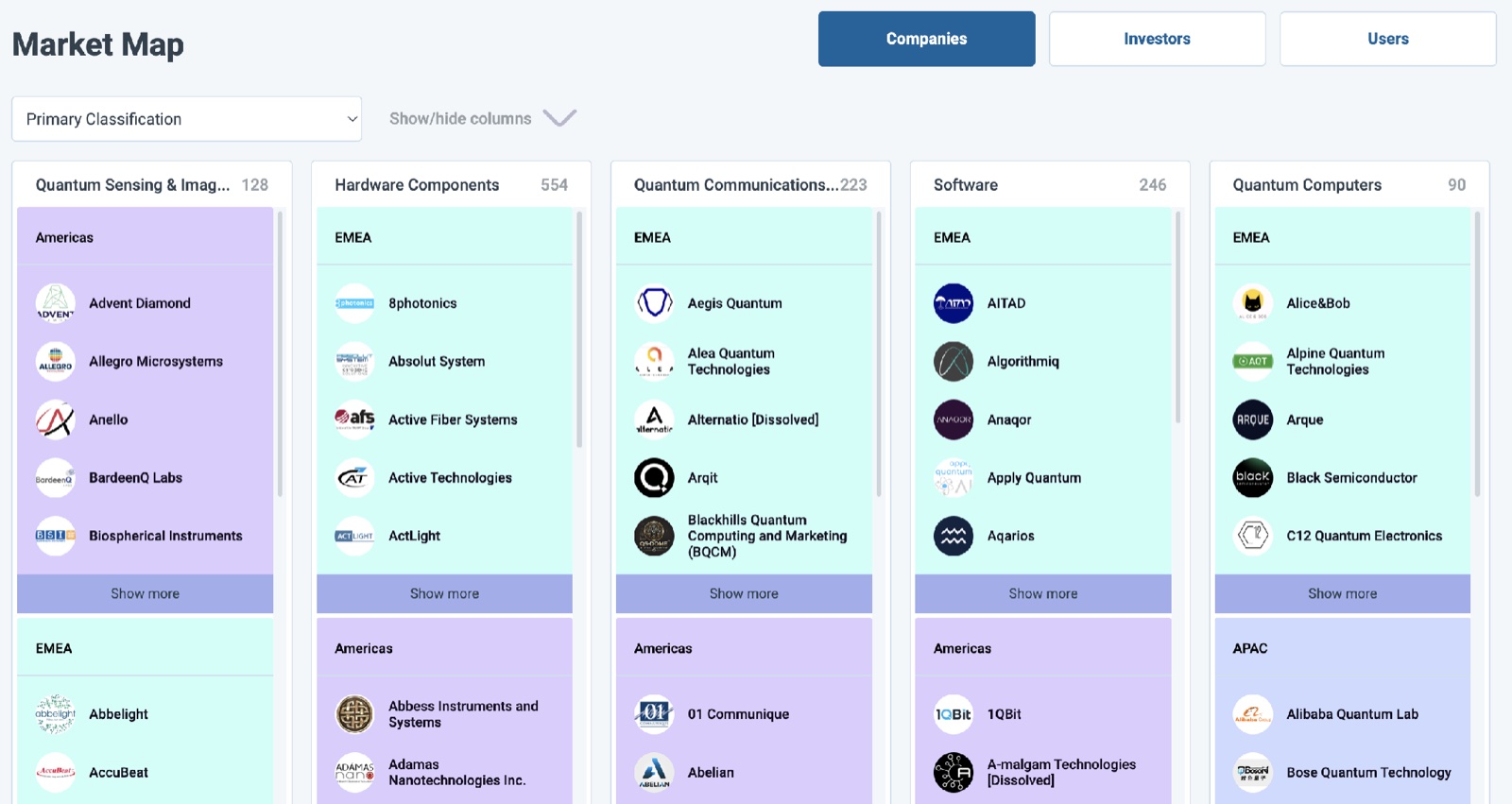Click the Aegis Quantum shield logo
Screen dimensions: 1512x804
coord(654,303)
